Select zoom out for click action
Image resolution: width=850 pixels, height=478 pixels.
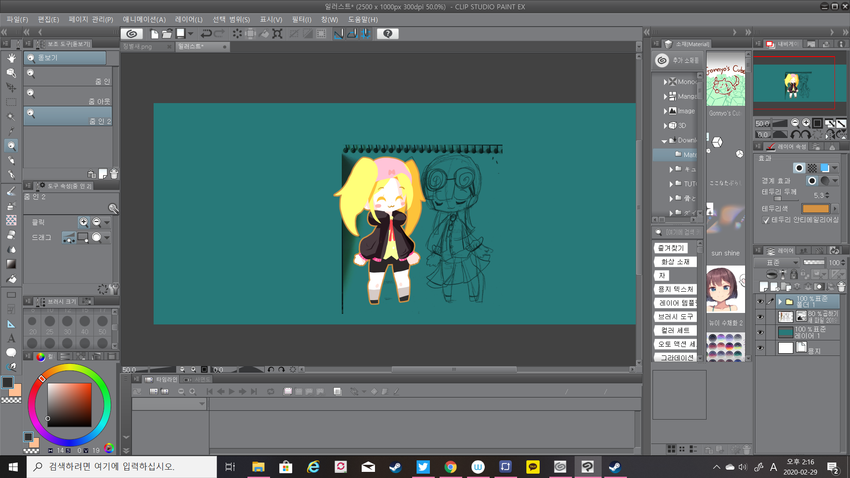point(96,222)
